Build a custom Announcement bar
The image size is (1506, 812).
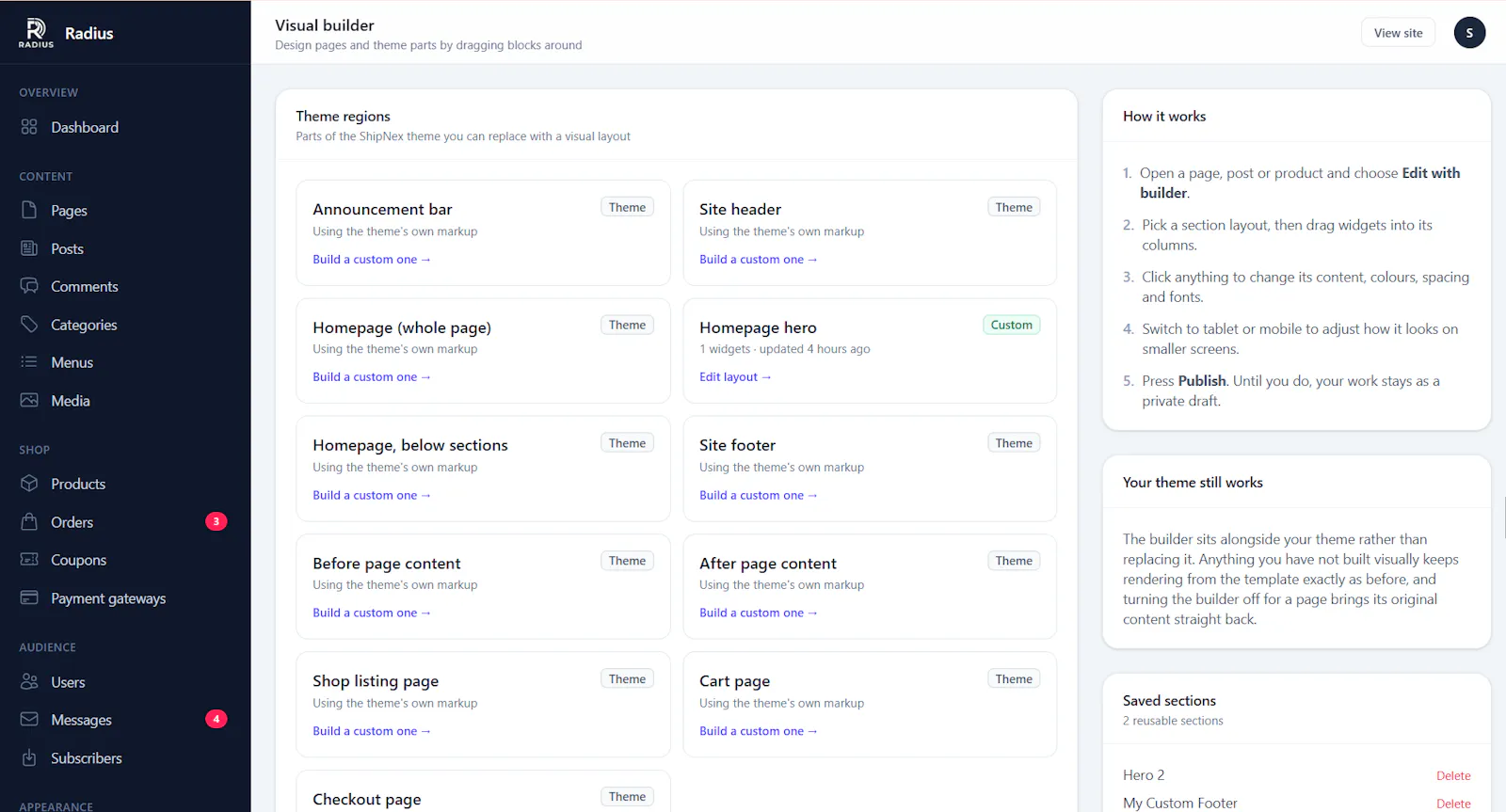click(372, 260)
